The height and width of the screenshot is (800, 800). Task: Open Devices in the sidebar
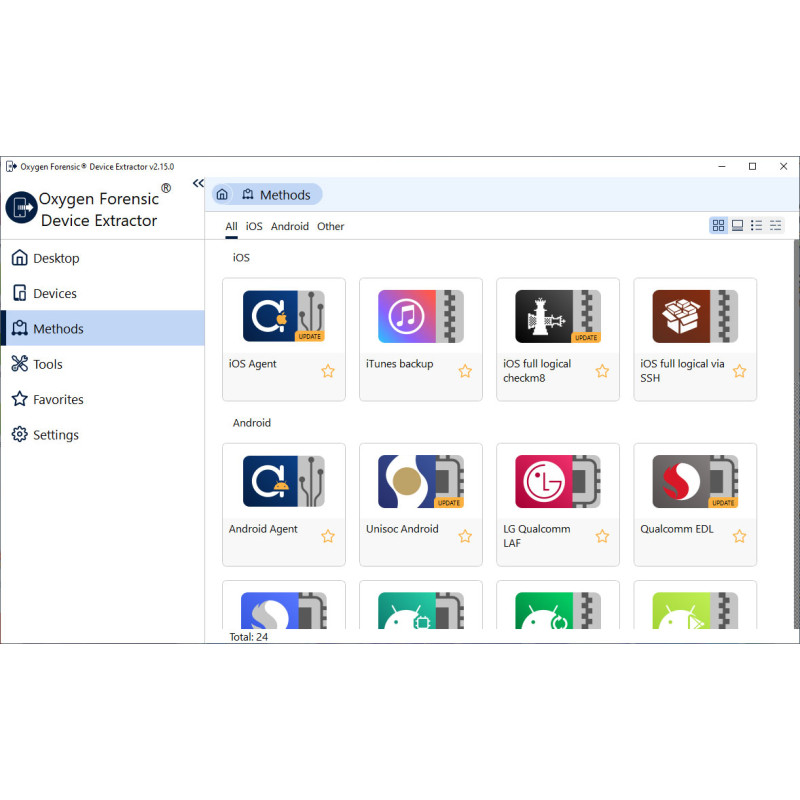tap(102, 293)
